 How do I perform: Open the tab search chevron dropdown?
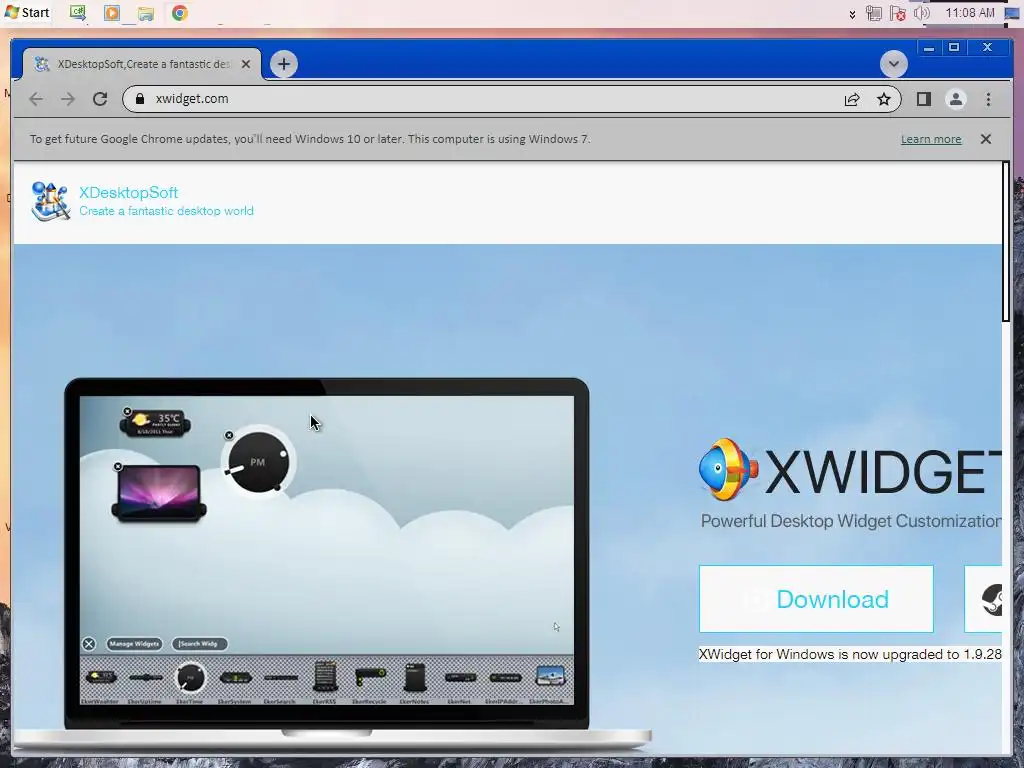point(893,64)
